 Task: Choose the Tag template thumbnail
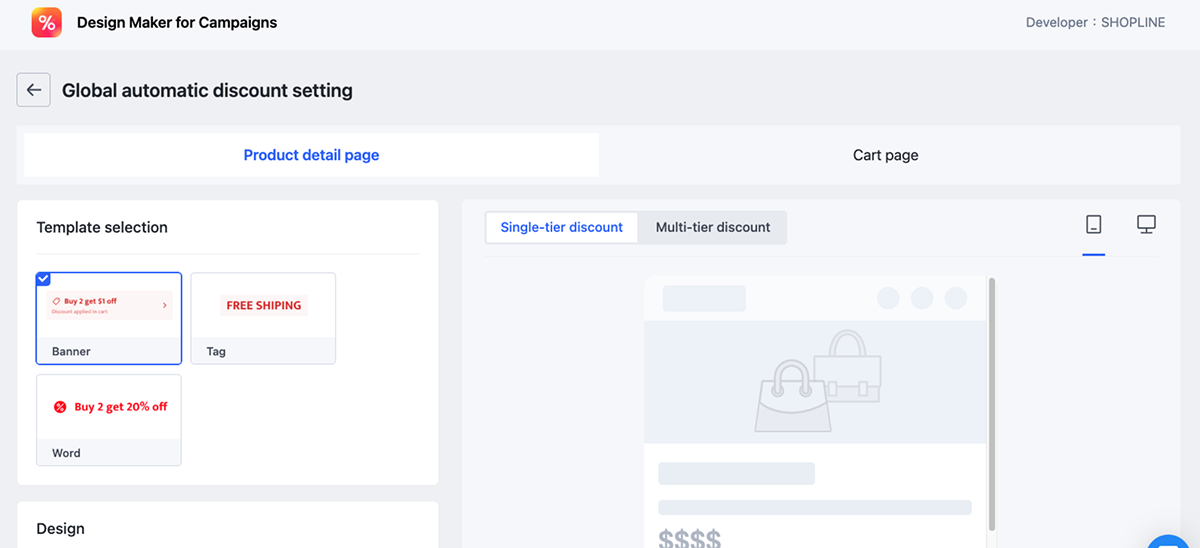click(x=263, y=317)
